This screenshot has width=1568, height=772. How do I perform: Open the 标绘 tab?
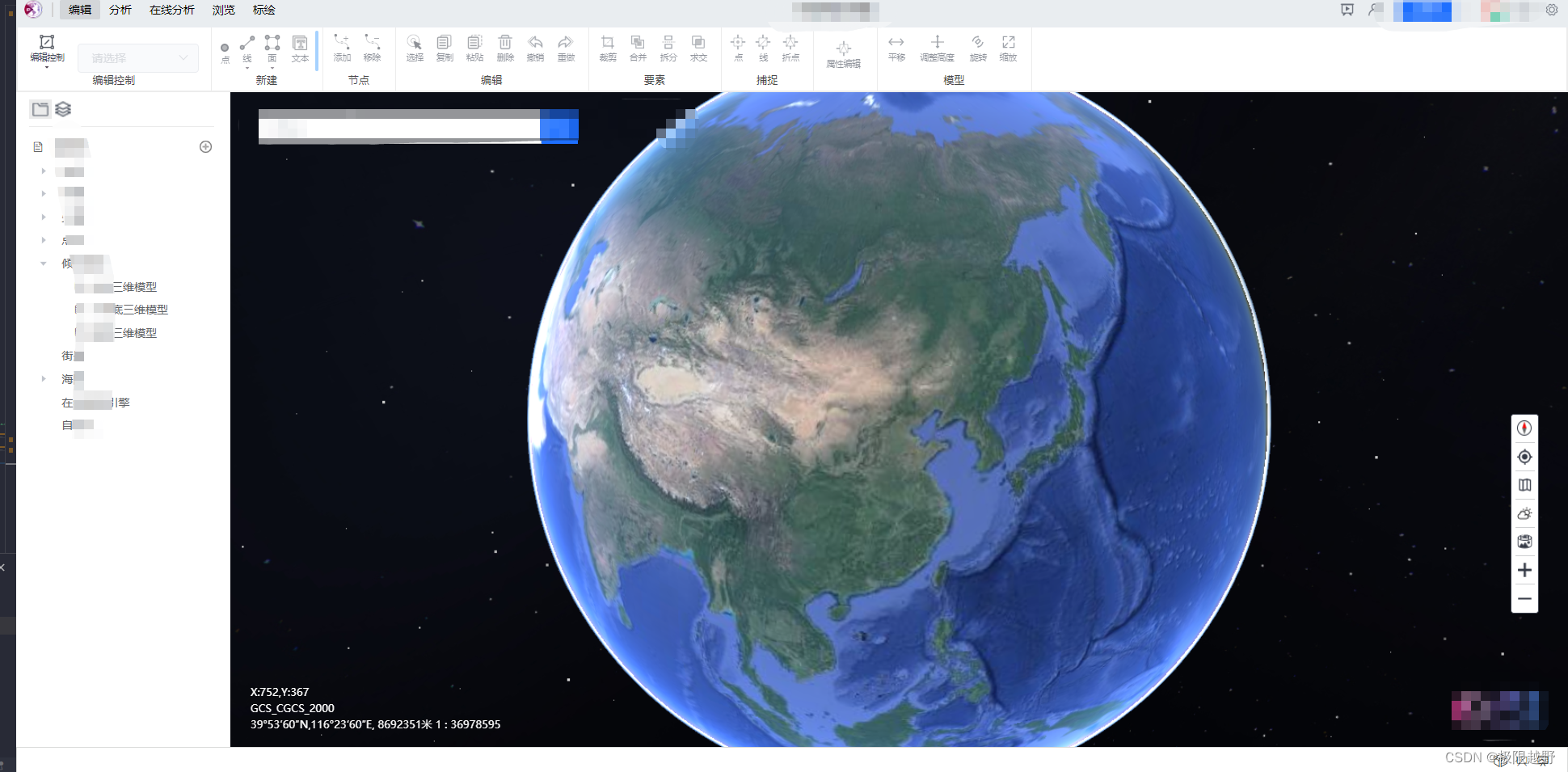[263, 10]
